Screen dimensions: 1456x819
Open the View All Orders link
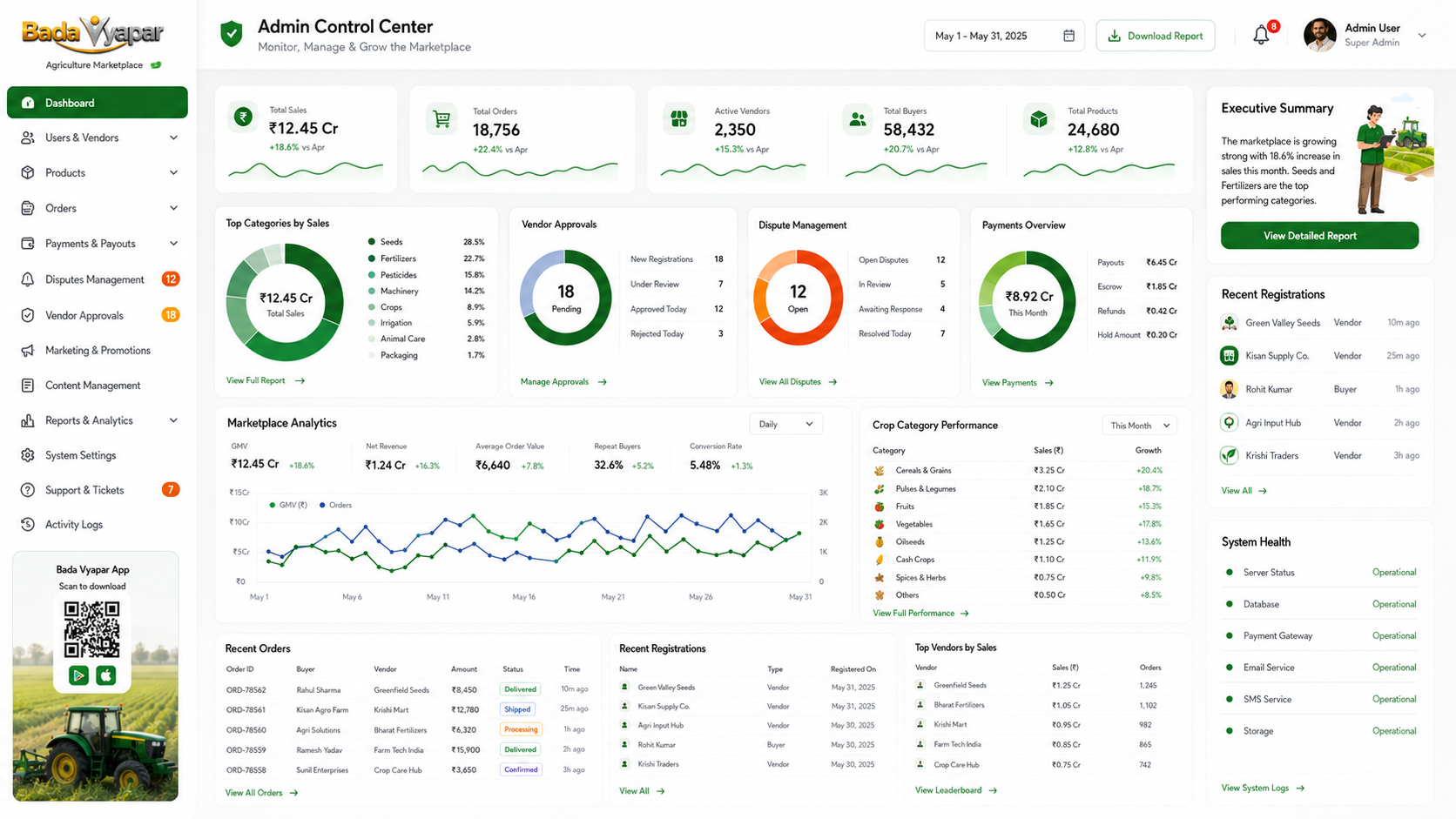[x=261, y=793]
